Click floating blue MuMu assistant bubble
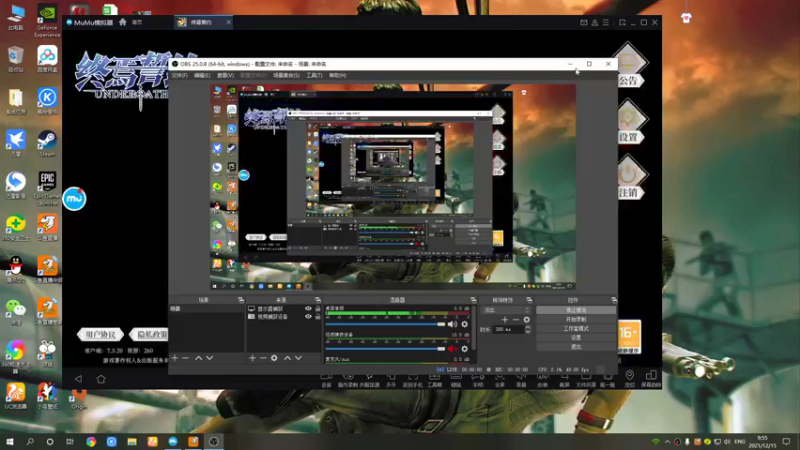The height and width of the screenshot is (450, 800). [74, 198]
